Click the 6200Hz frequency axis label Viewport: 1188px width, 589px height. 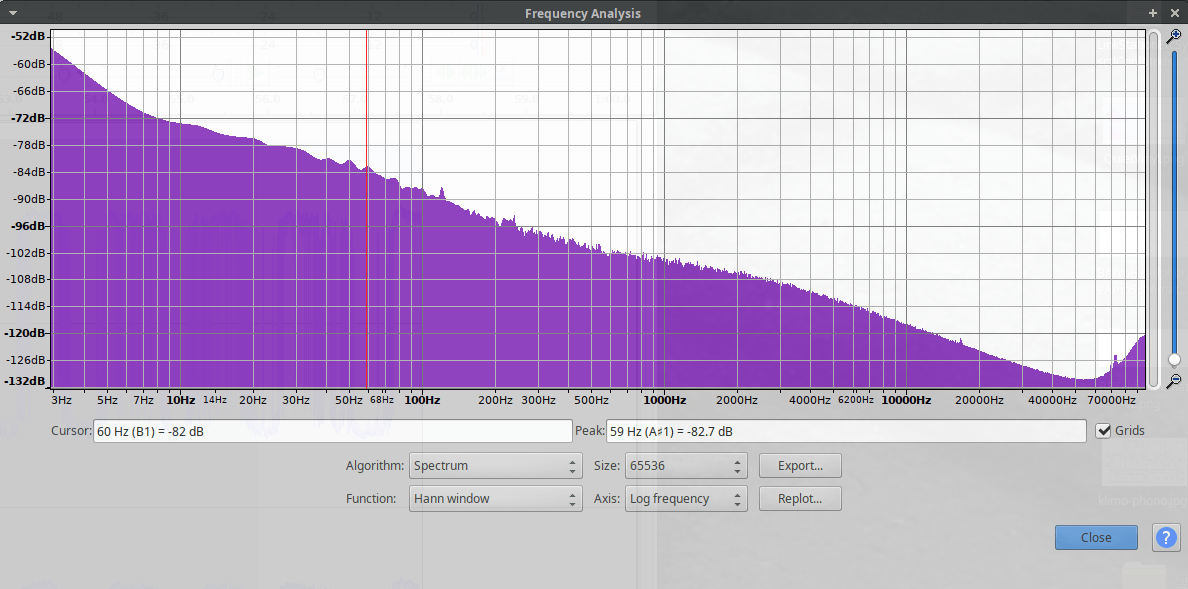click(855, 399)
